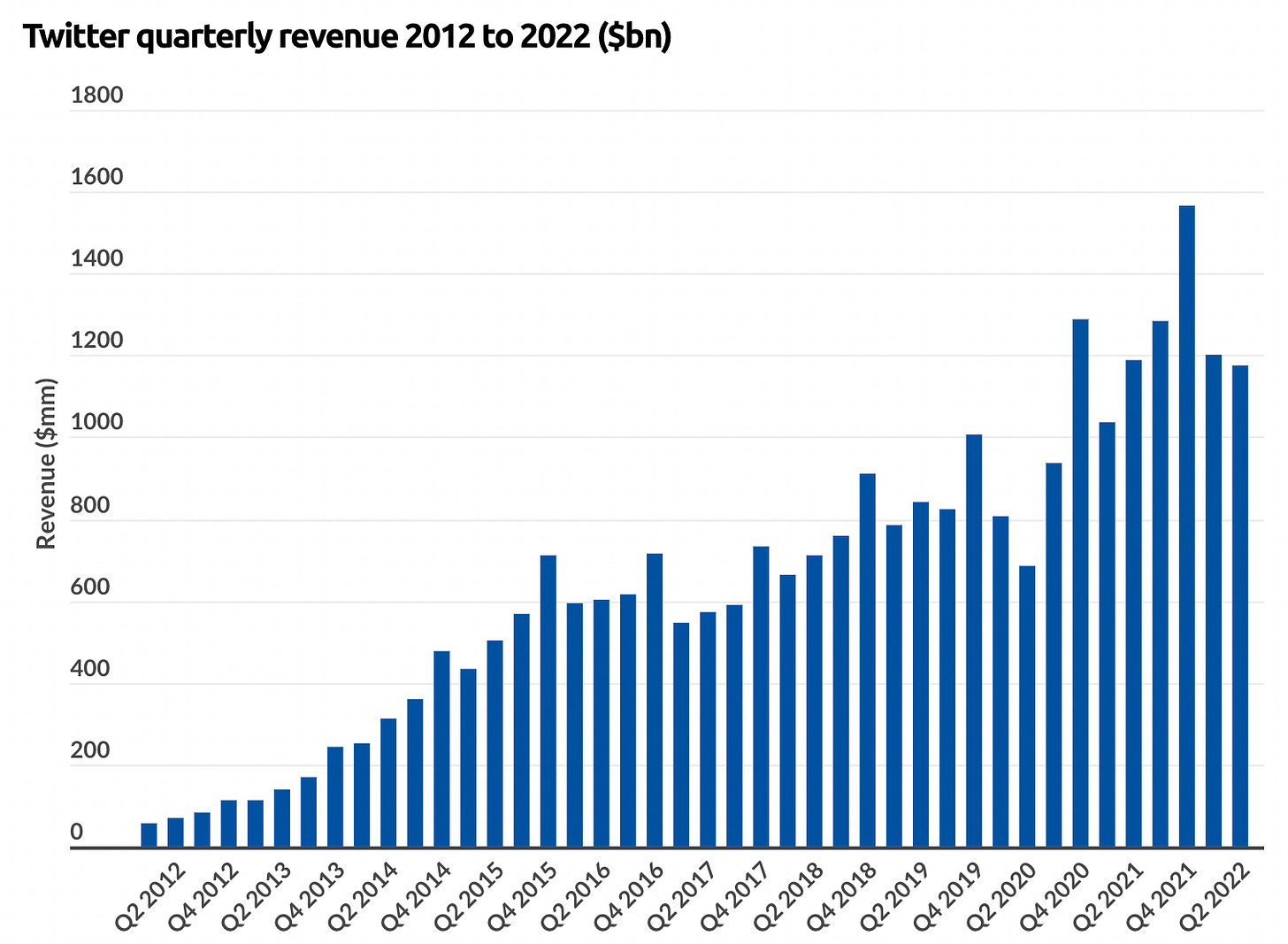Click the 'Q4 2020' x-axis label
This screenshot has width=1288, height=944.
pos(1055,895)
